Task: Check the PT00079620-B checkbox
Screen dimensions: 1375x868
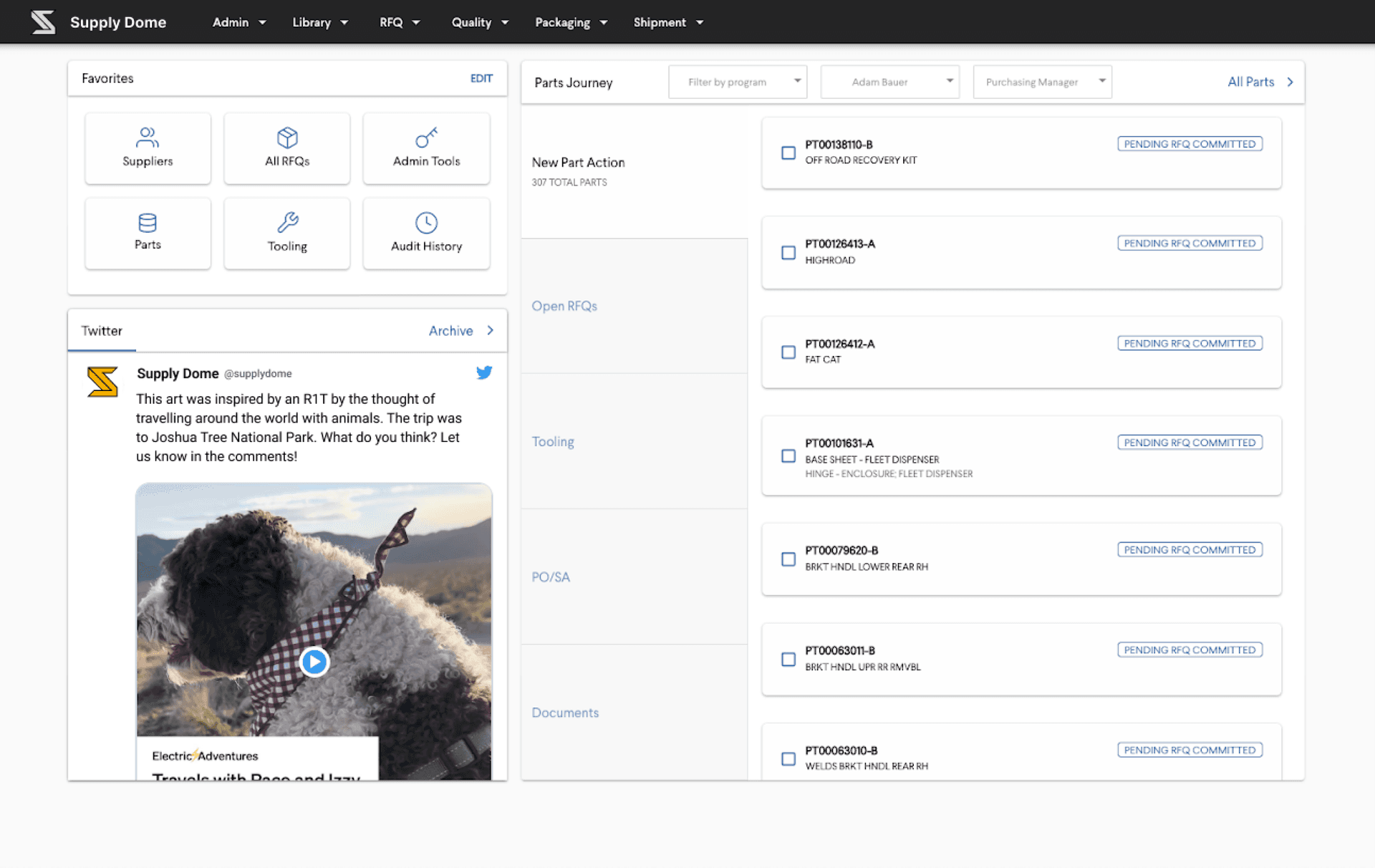Action: tap(788, 559)
